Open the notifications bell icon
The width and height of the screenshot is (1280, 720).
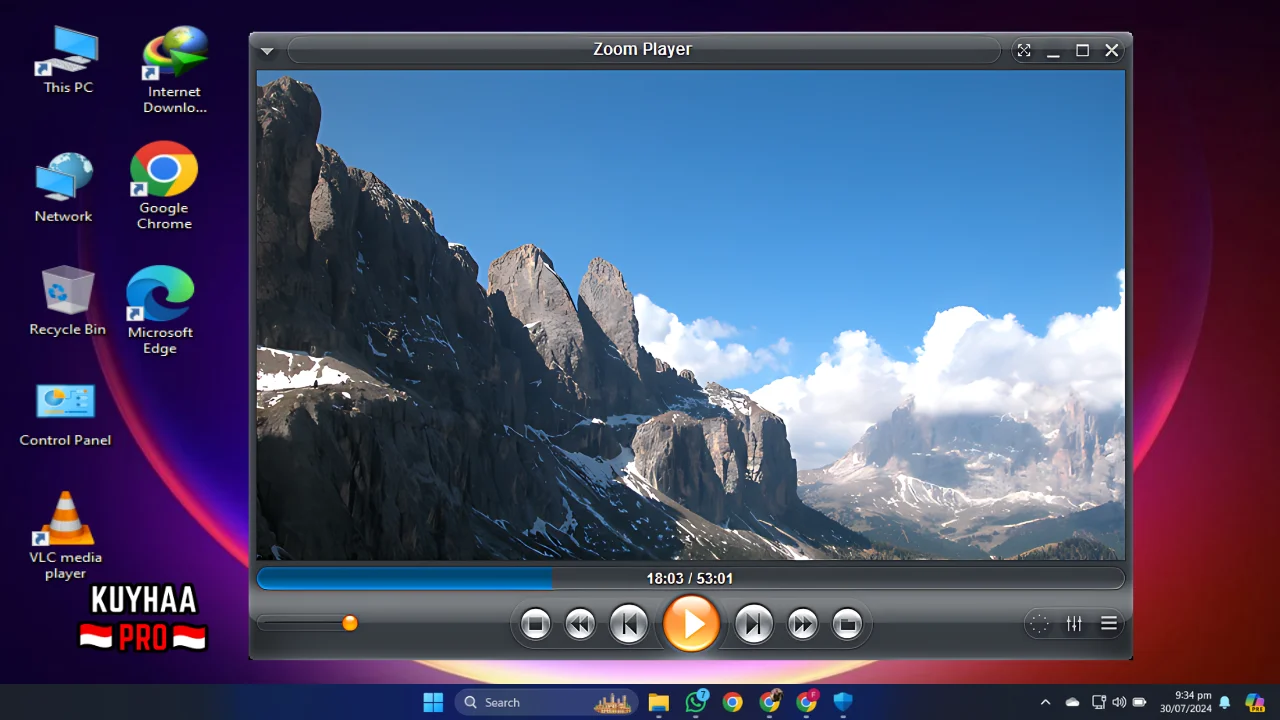point(1225,702)
